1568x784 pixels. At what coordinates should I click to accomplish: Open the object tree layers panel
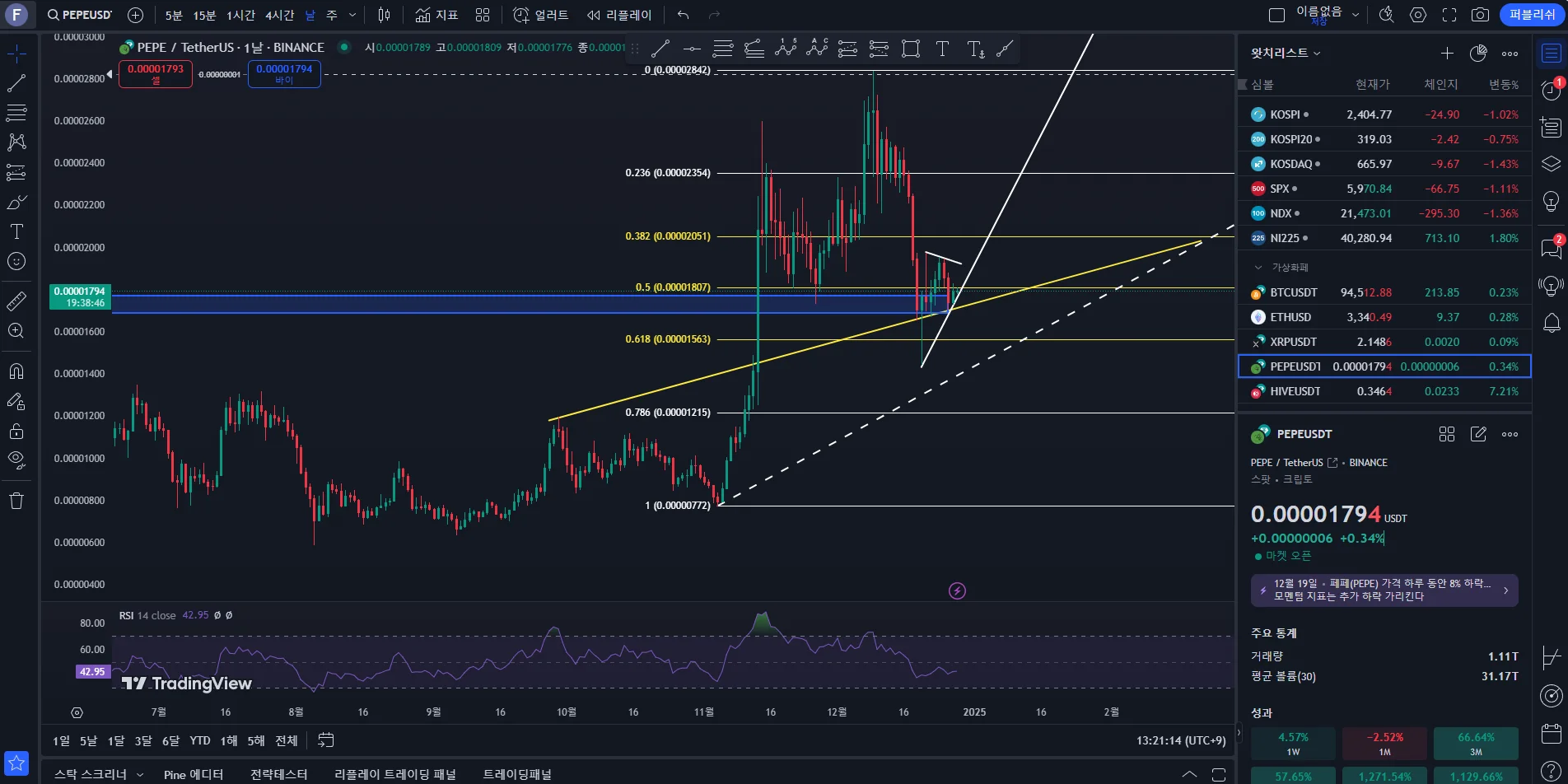click(1552, 164)
